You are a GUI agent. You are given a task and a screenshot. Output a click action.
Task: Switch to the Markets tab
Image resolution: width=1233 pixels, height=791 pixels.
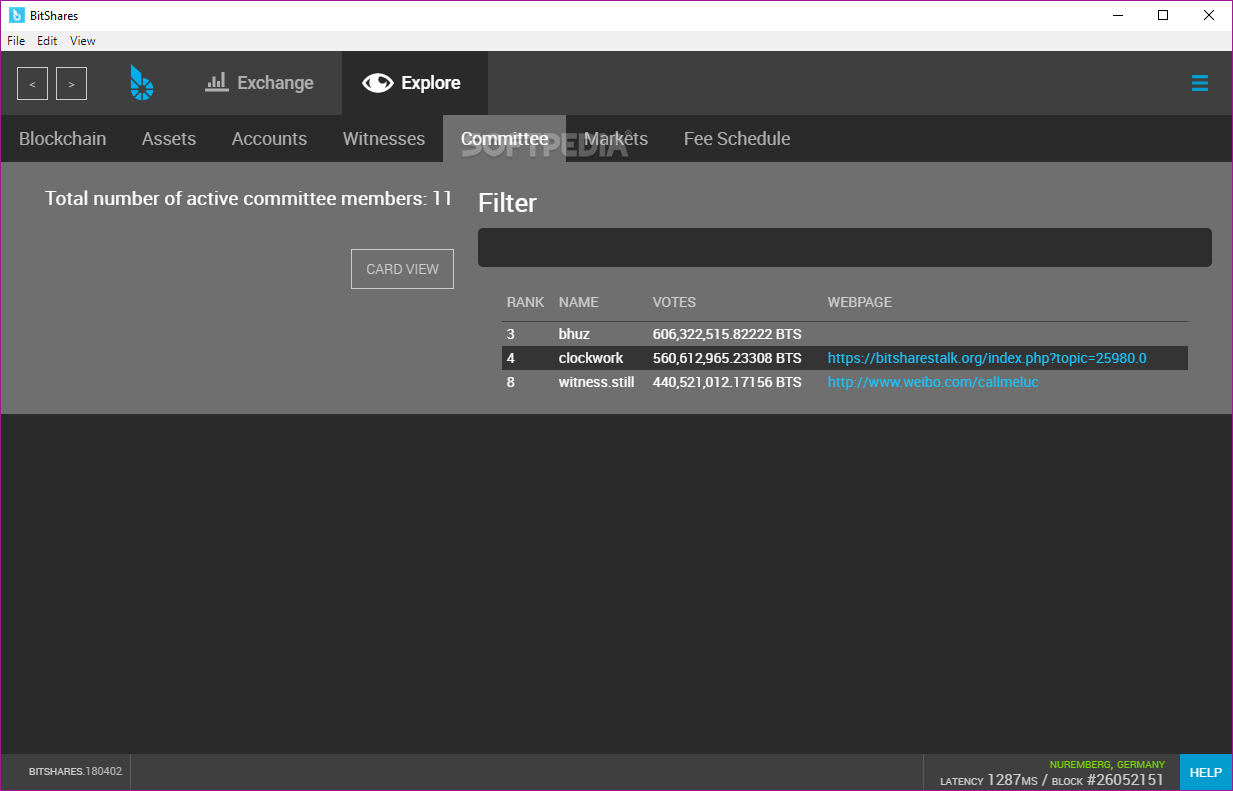[x=616, y=139]
